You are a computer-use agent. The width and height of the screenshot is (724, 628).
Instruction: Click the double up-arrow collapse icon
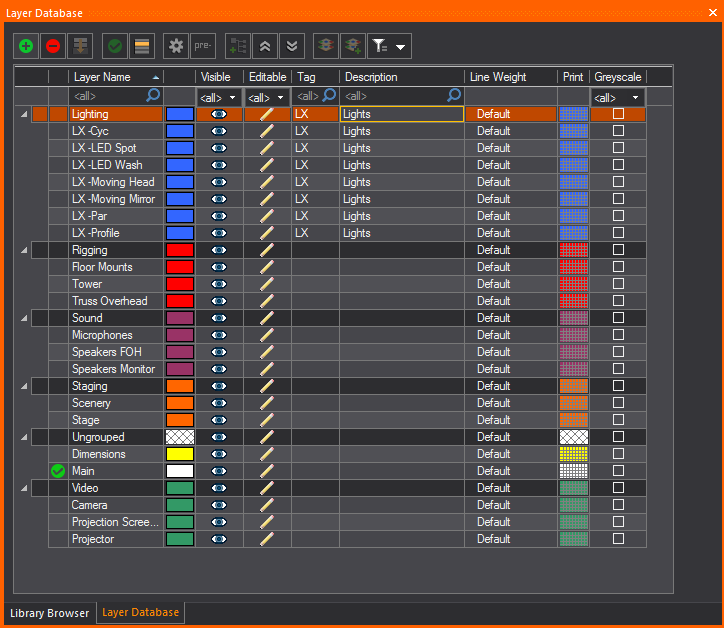pos(264,46)
